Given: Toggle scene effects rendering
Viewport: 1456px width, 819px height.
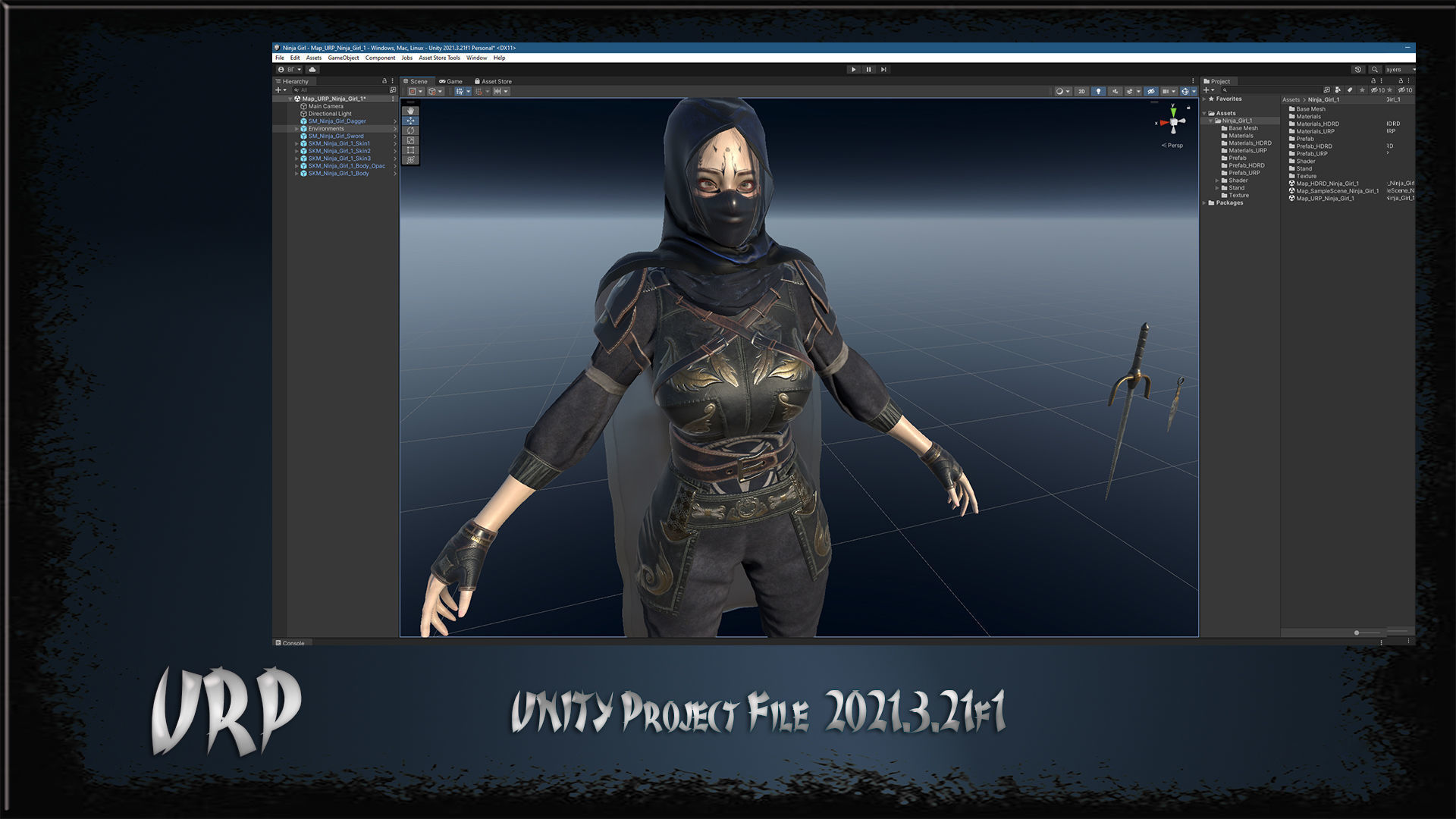Looking at the screenshot, I should [1130, 91].
